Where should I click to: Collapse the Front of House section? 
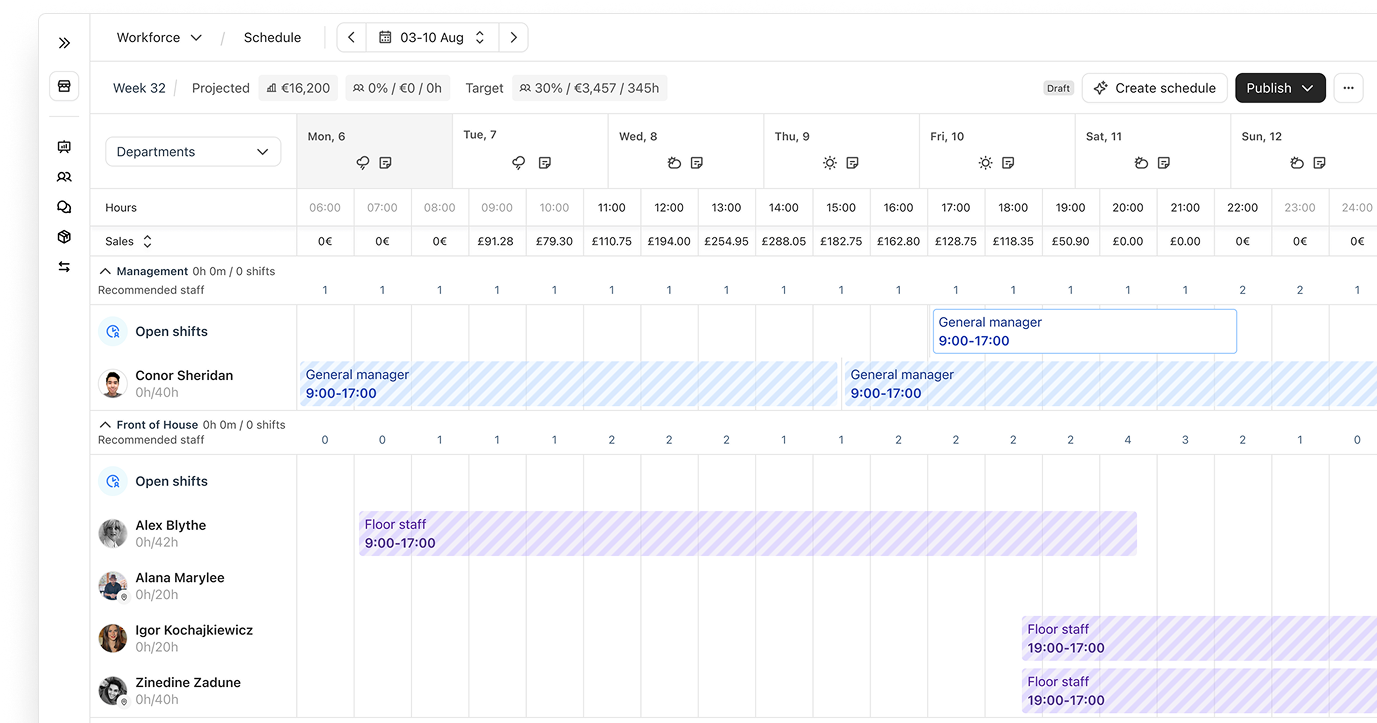(x=105, y=425)
